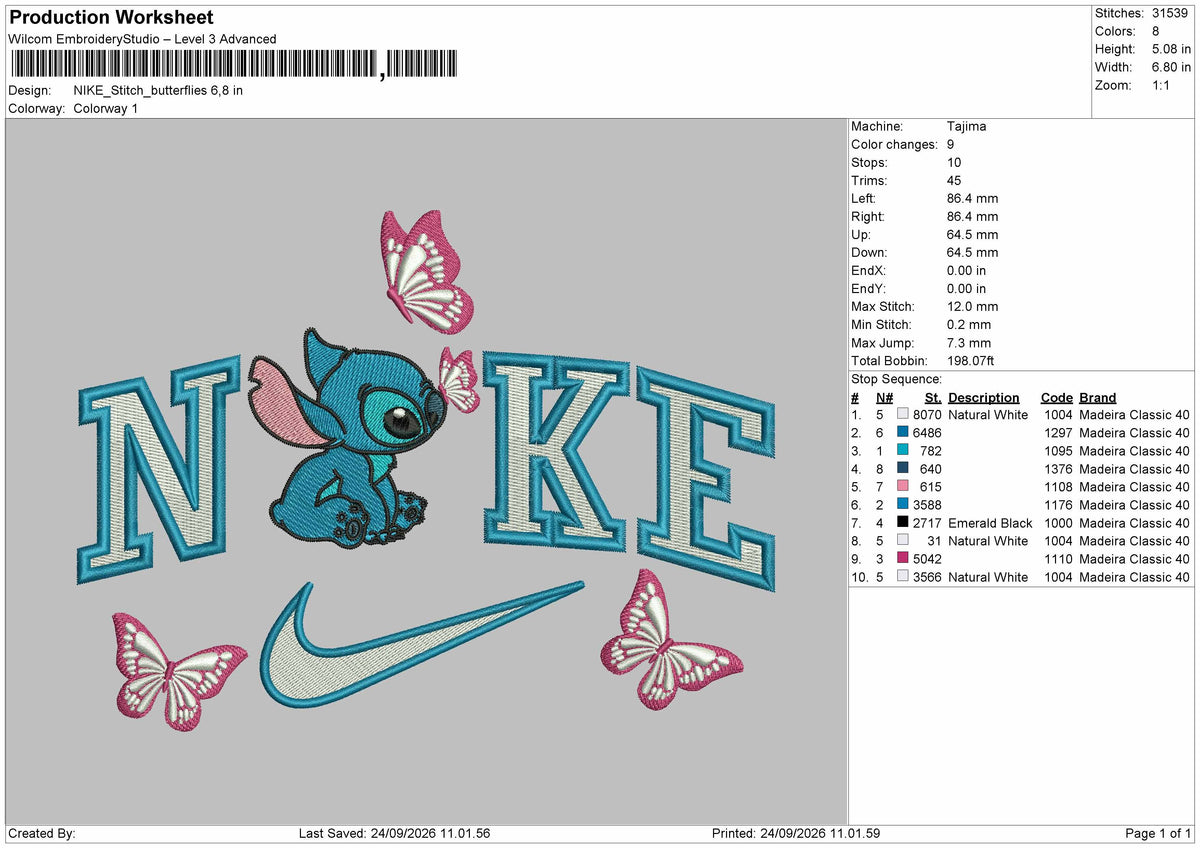Screen dimensions: 1200x848
Task: Click the "Emerald Black" description
Action: [990, 523]
